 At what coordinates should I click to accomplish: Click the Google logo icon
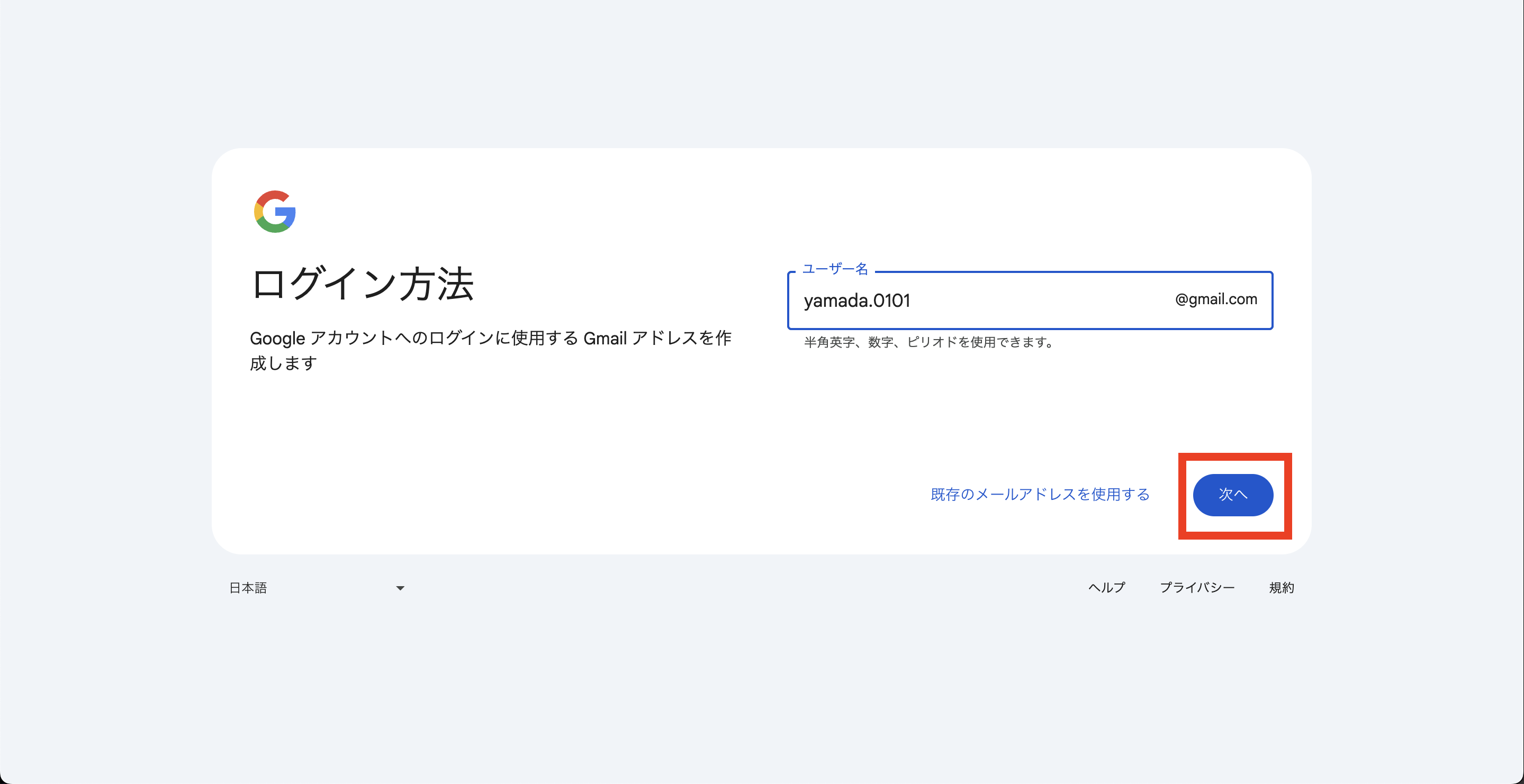click(x=275, y=212)
